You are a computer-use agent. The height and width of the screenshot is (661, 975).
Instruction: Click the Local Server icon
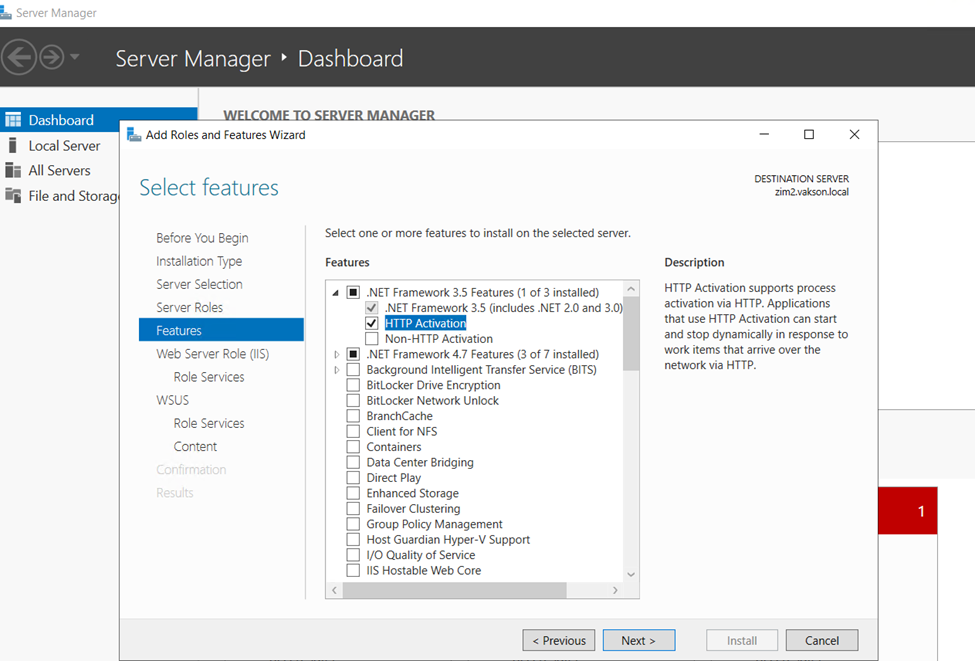tap(13, 146)
